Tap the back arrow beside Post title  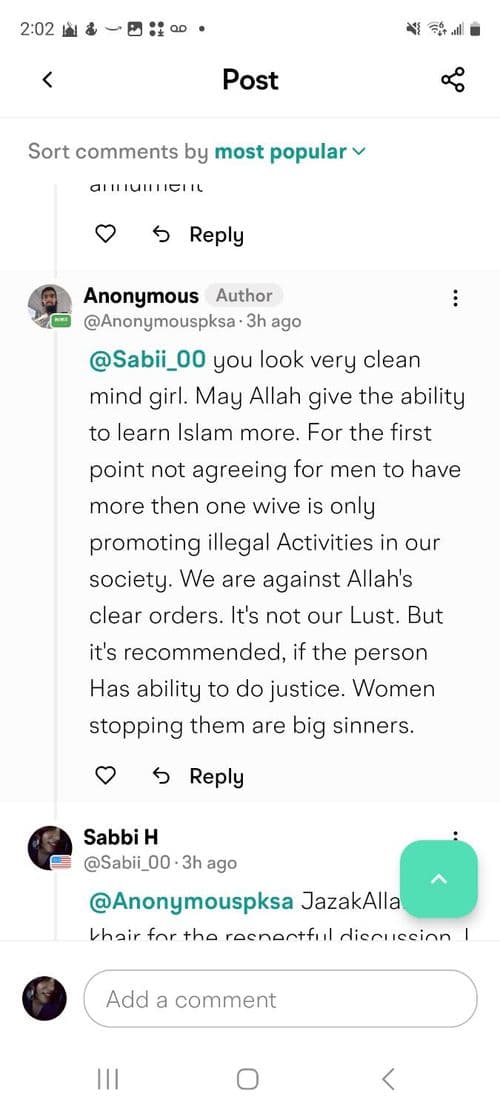point(47,80)
